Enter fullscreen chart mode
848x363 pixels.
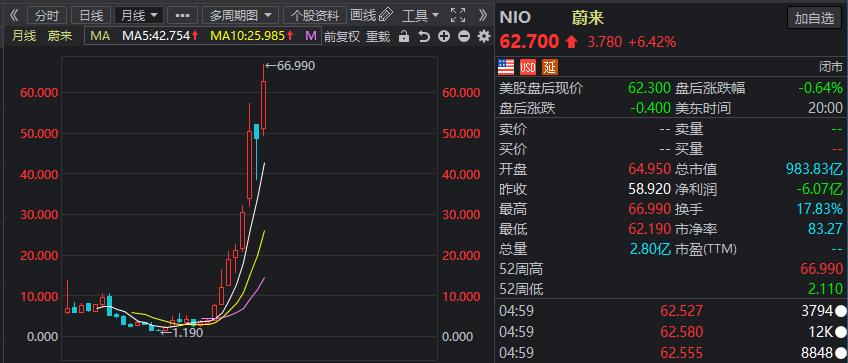[458, 15]
